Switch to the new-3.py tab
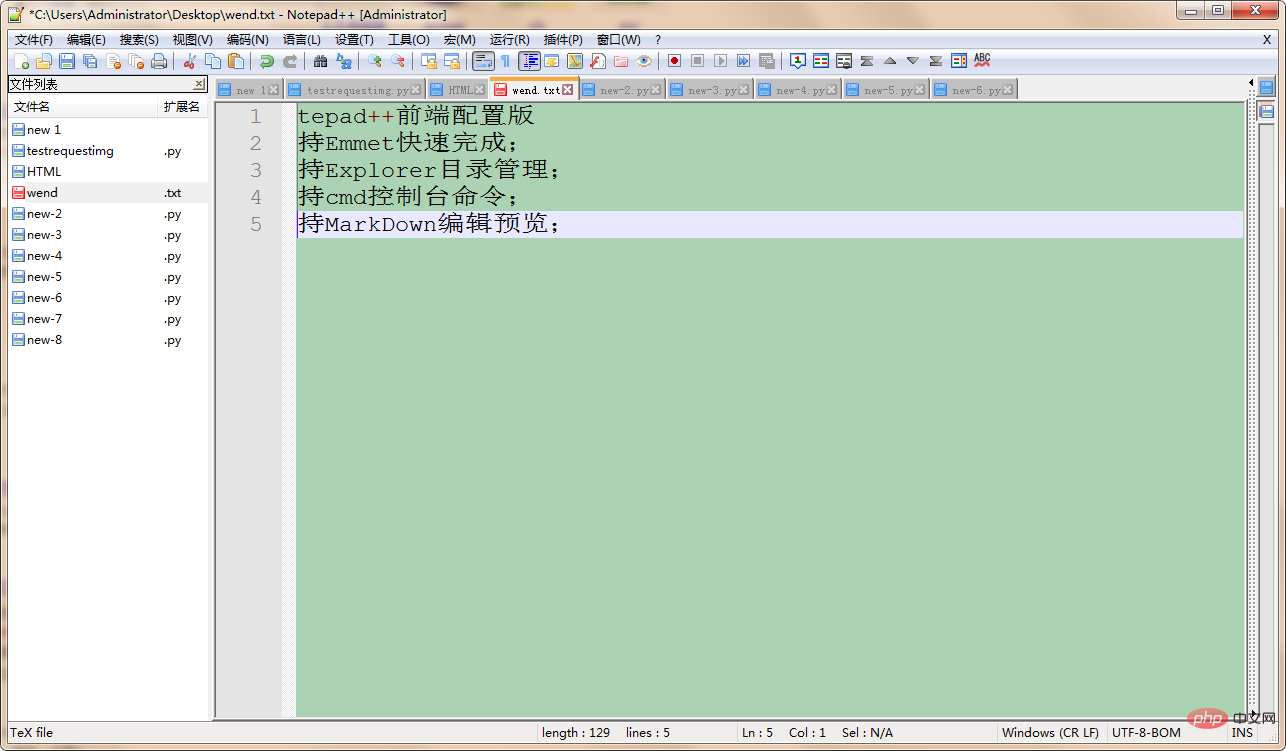Image resolution: width=1286 pixels, height=751 pixels. [710, 90]
